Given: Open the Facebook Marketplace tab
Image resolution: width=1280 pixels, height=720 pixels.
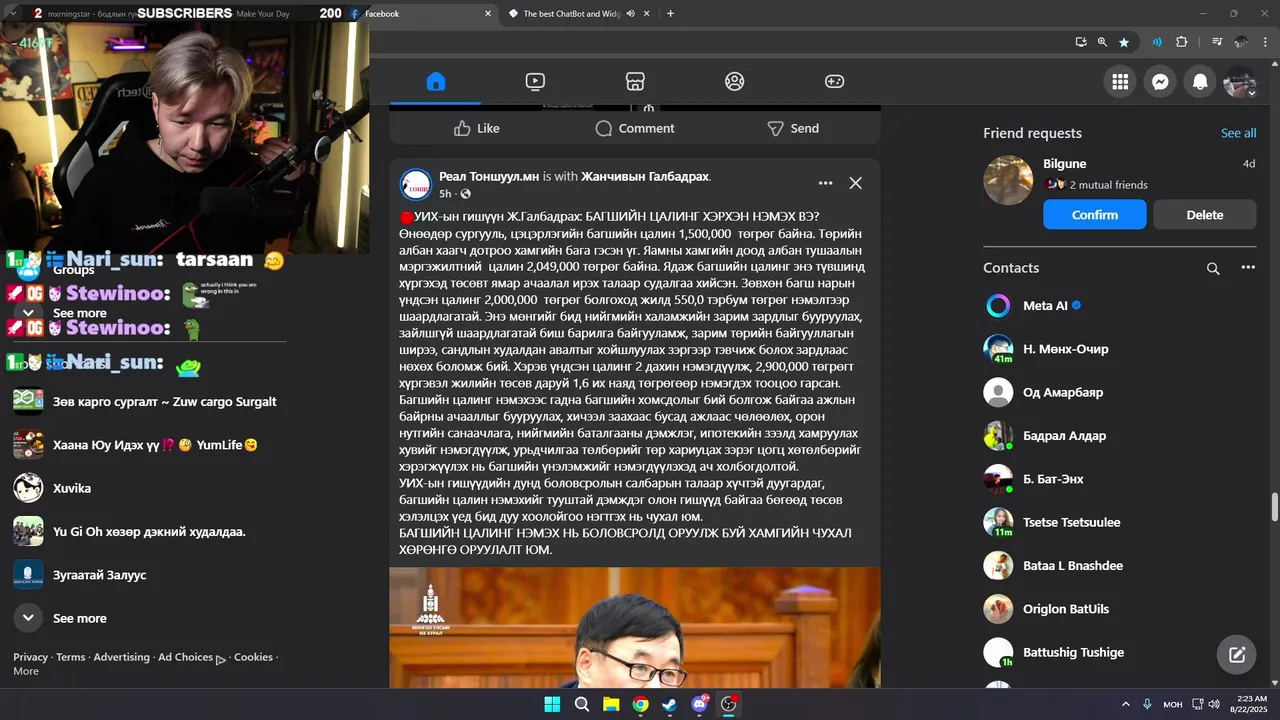Looking at the screenshot, I should [x=635, y=82].
